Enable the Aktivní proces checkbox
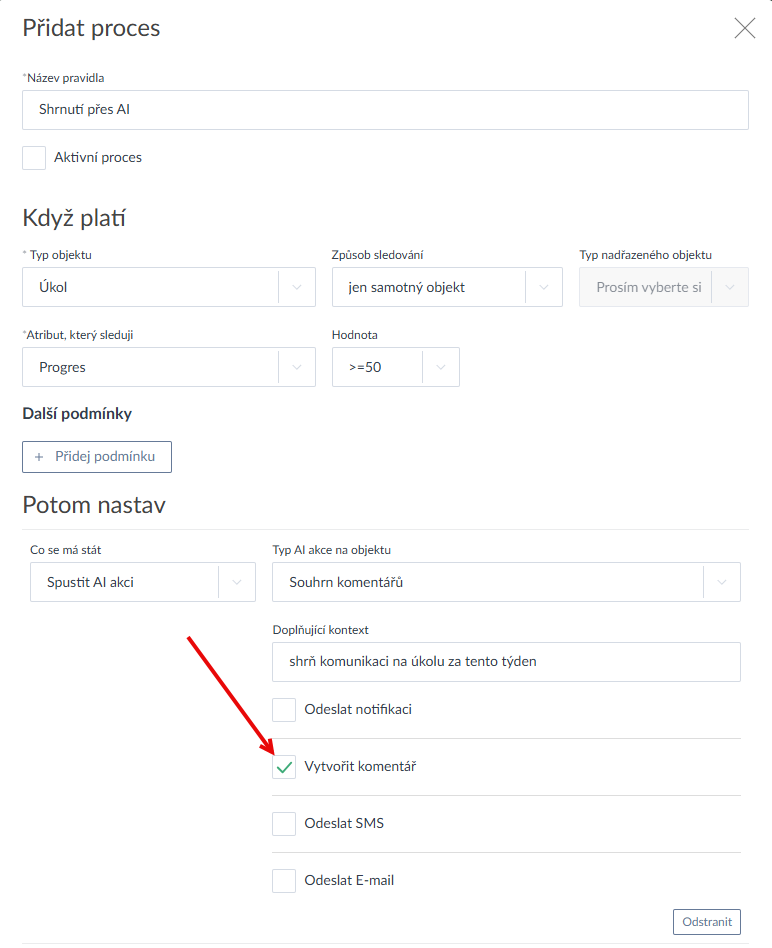This screenshot has width=772, height=948. (34, 158)
